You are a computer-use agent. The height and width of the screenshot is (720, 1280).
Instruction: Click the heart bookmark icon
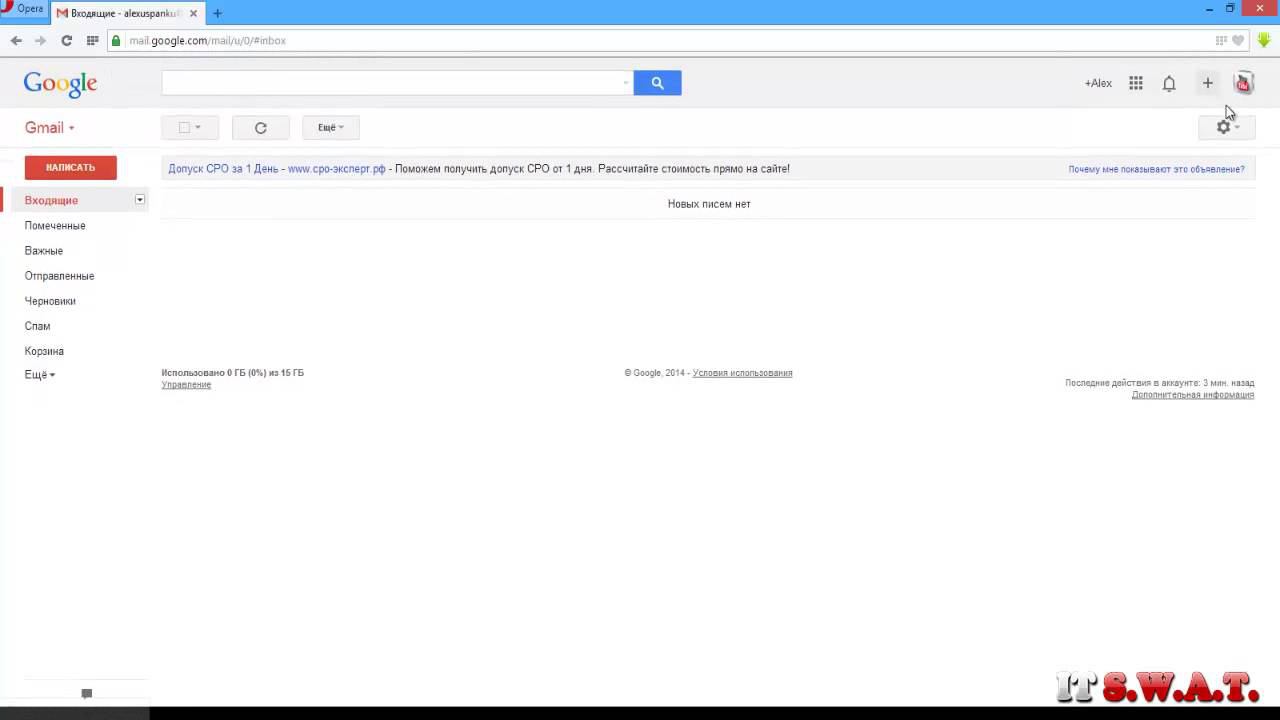pyautogui.click(x=1238, y=41)
